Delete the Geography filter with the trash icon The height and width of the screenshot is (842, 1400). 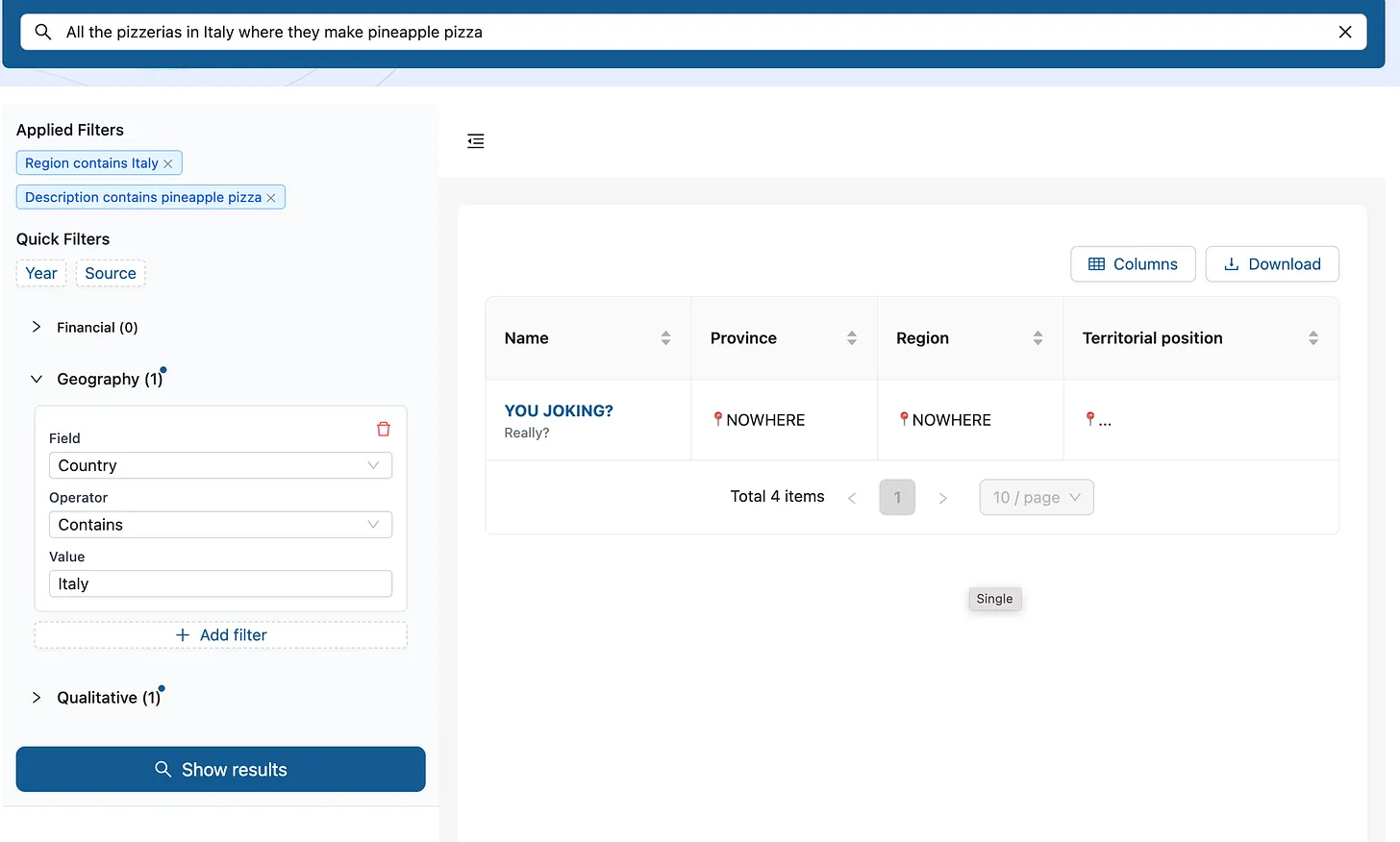click(x=383, y=429)
